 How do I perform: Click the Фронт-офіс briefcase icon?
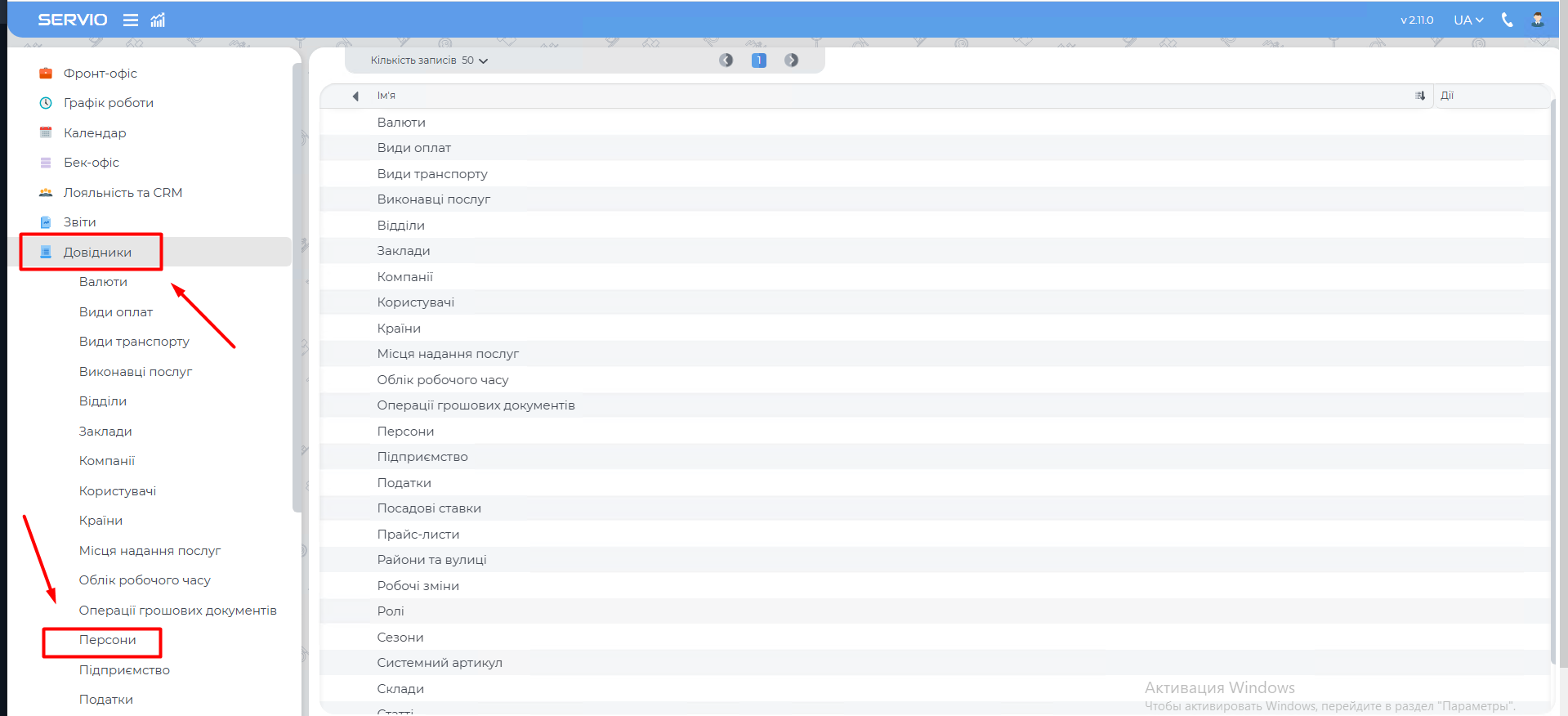coord(46,74)
